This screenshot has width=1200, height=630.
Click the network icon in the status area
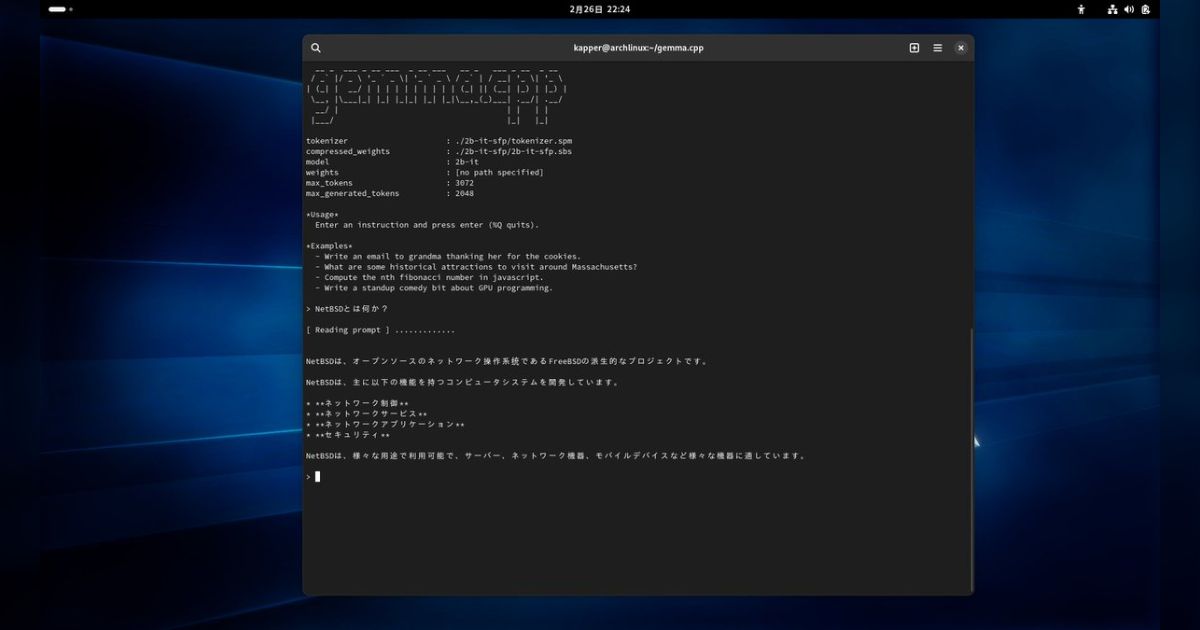(x=1111, y=9)
